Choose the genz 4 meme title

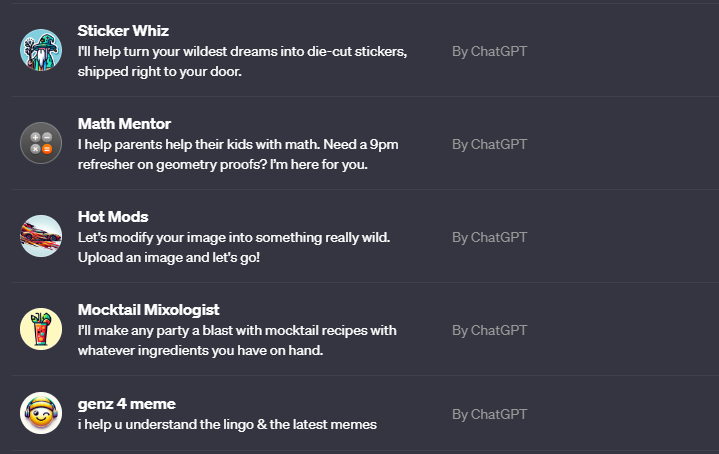[x=126, y=404]
